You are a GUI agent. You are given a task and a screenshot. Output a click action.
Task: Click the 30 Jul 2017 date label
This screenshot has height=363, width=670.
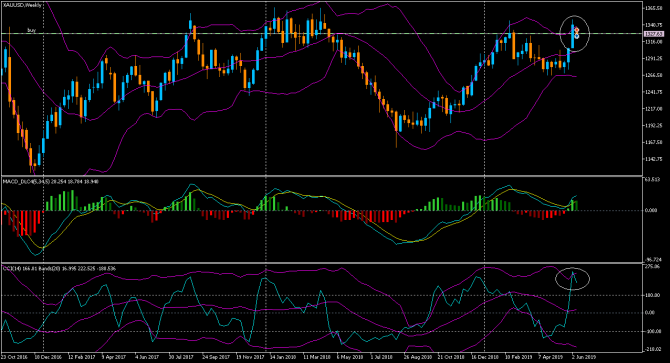[x=182, y=357]
